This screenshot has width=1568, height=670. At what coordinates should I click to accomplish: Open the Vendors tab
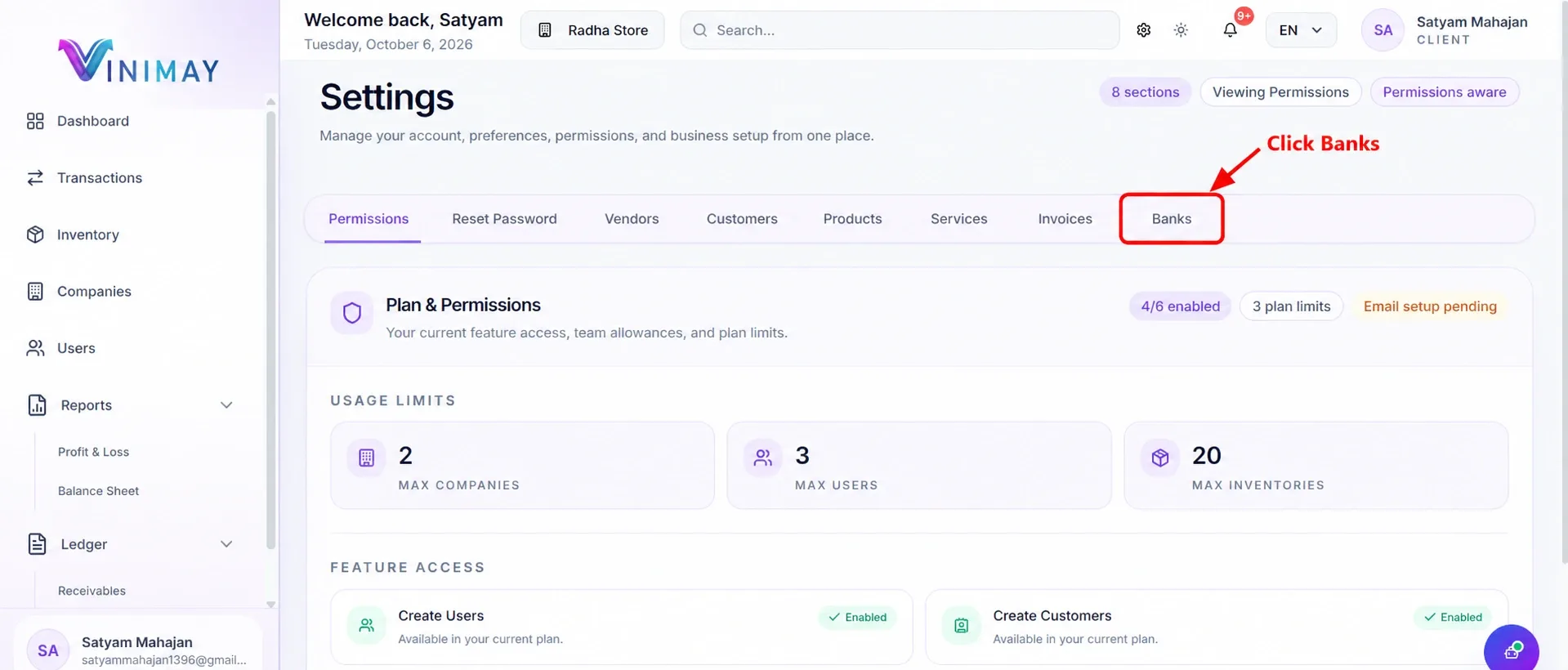tap(632, 219)
